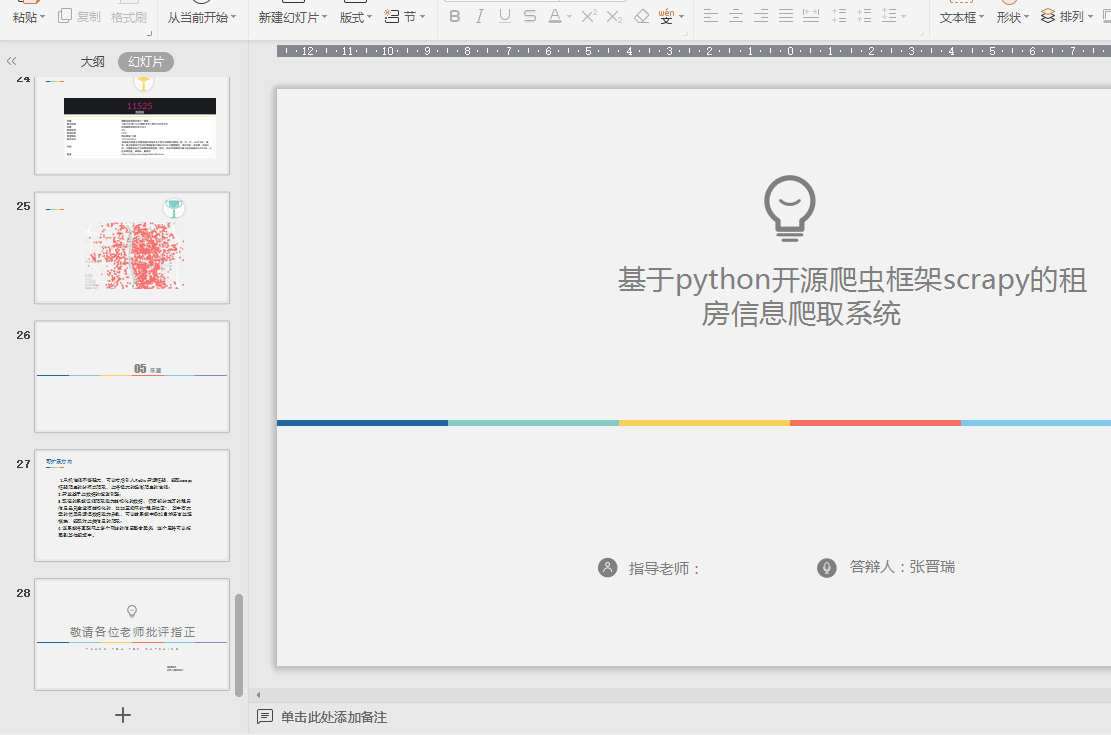Click the microphone icon beside 答辩人
This screenshot has width=1111, height=735.
click(826, 568)
